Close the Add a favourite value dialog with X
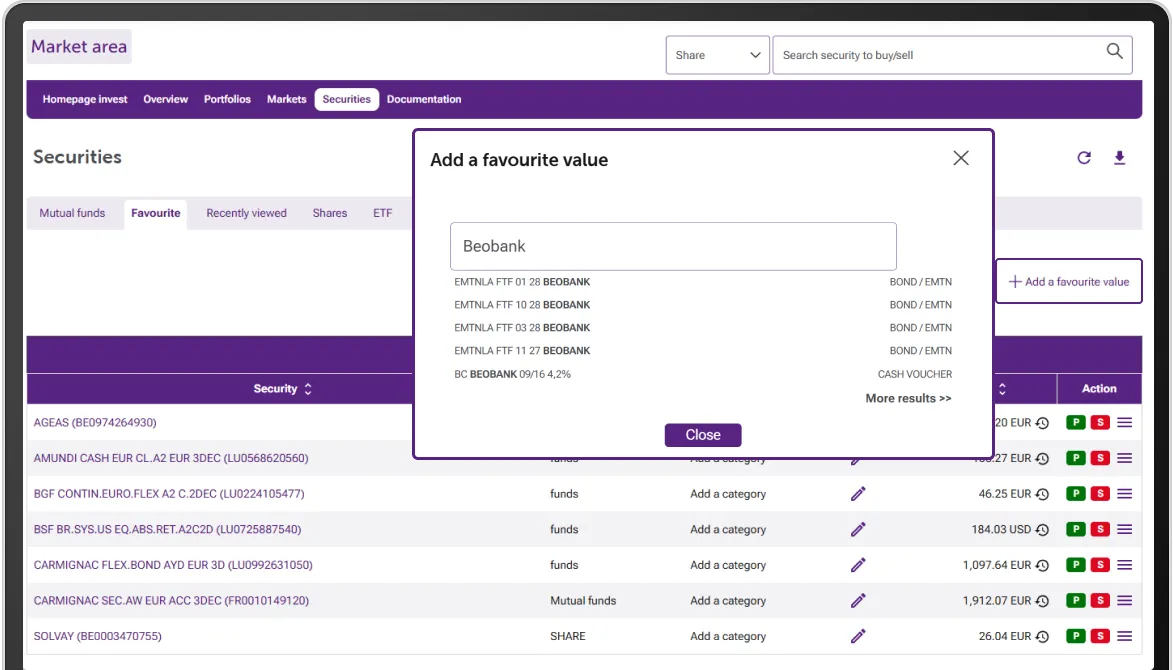This screenshot has height=670, width=1173. (x=961, y=158)
